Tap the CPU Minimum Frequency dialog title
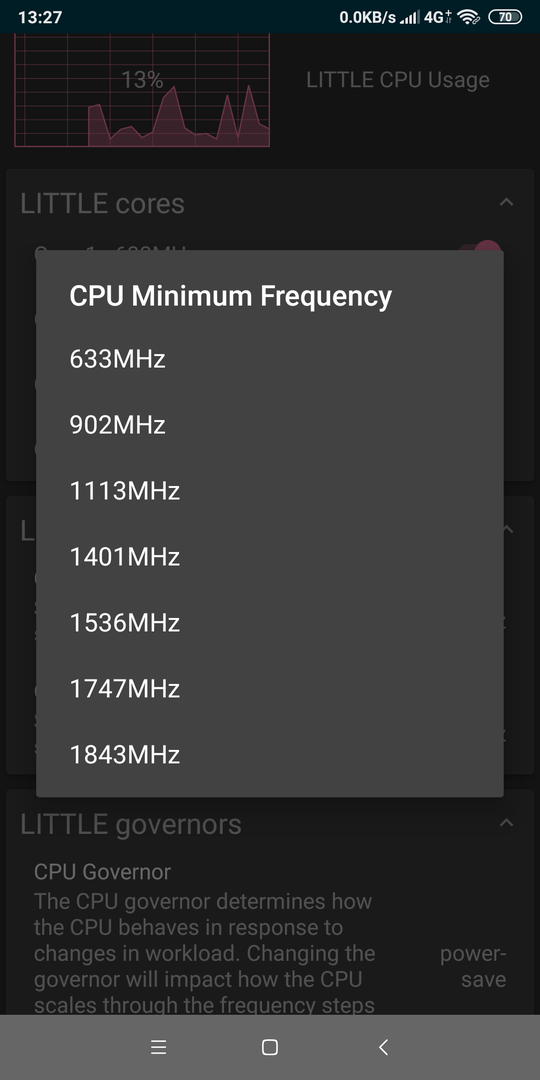Image resolution: width=540 pixels, height=1080 pixels. (231, 296)
